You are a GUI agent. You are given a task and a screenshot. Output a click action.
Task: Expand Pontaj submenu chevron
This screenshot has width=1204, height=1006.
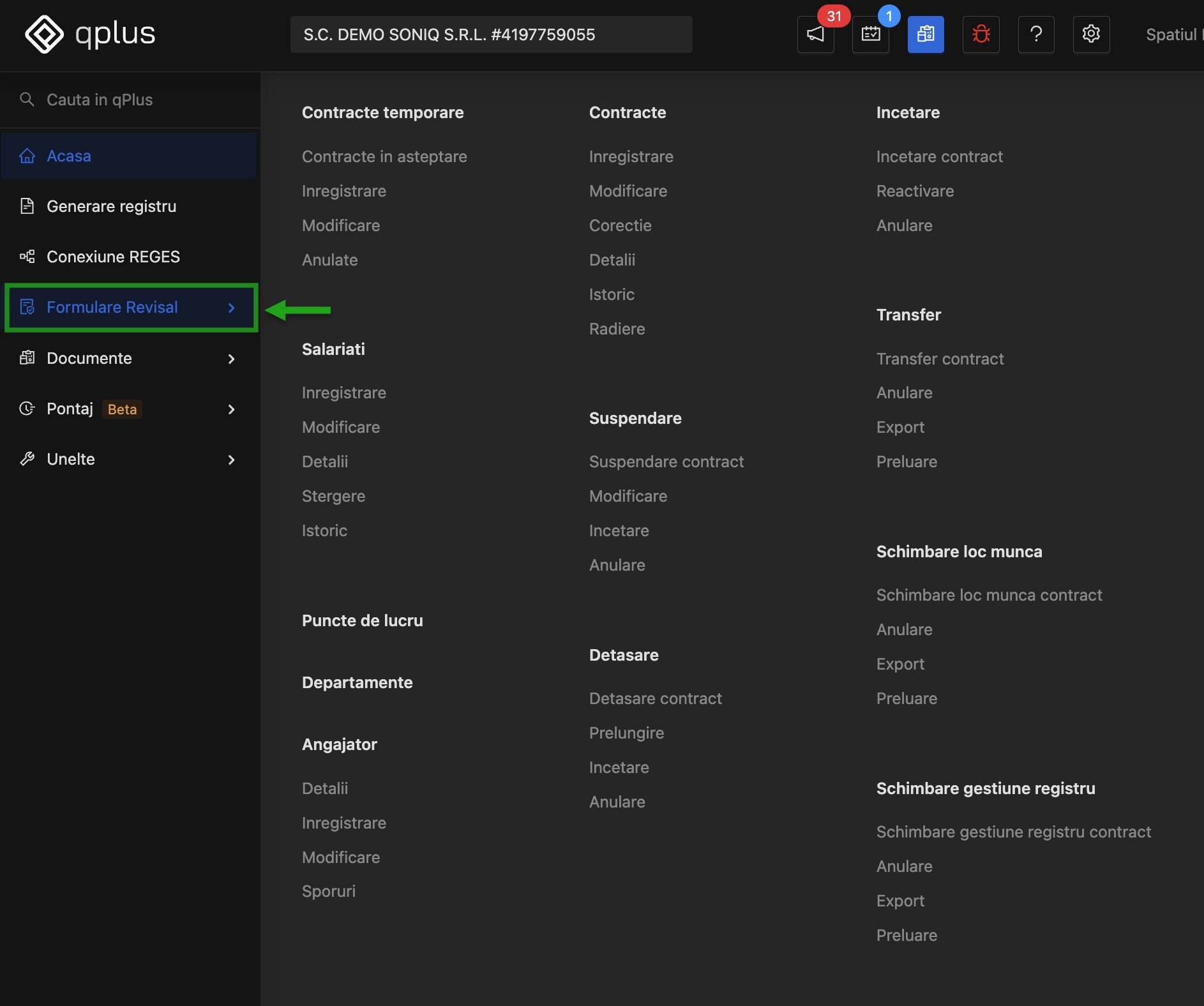(x=232, y=409)
